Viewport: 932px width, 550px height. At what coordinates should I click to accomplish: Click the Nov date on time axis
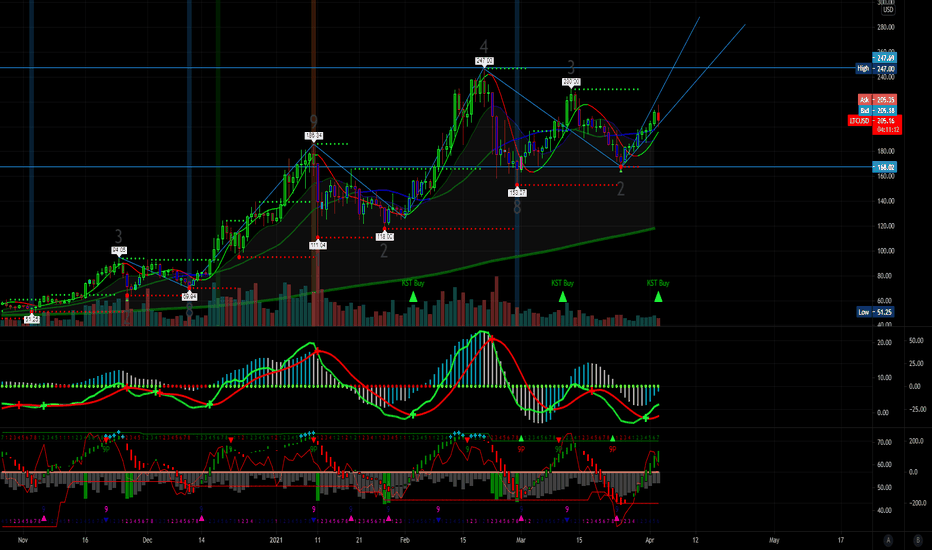tap(23, 540)
